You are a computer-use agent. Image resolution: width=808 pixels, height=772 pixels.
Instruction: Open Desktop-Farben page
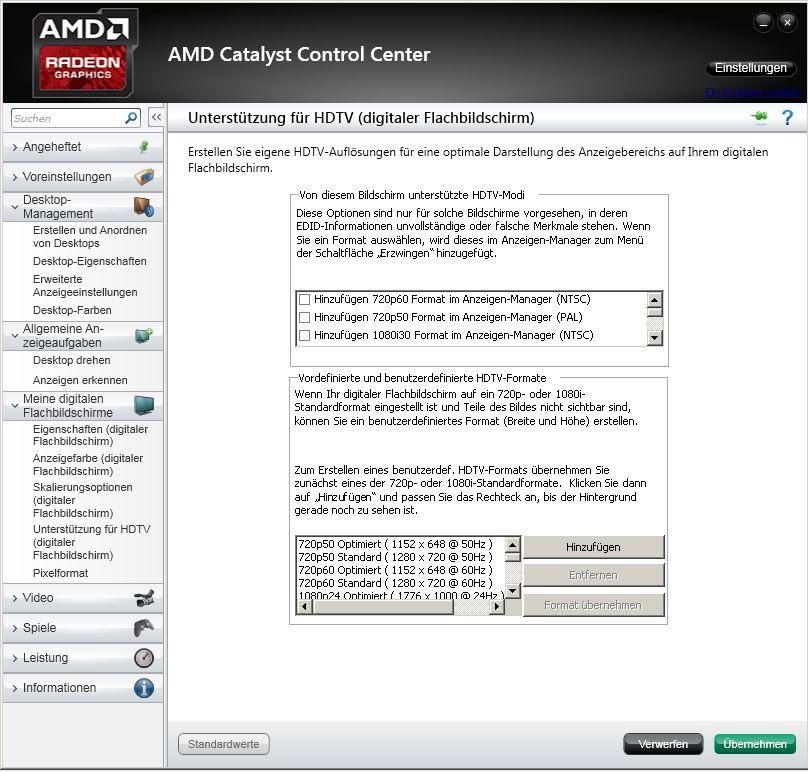[x=72, y=310]
